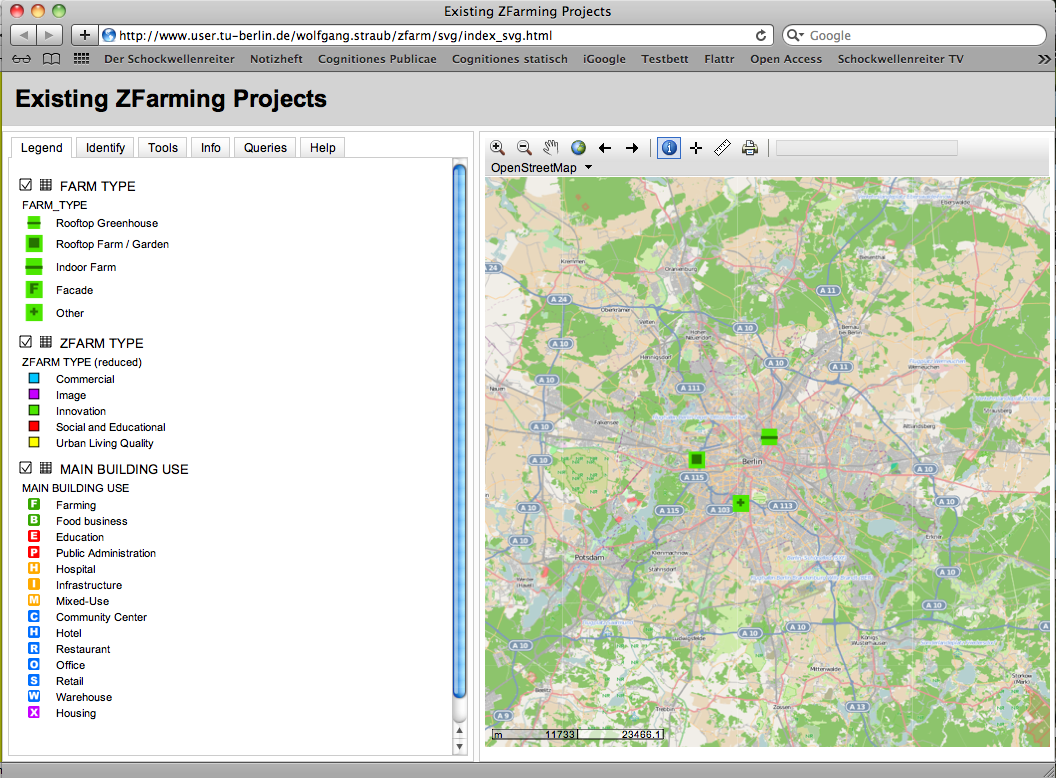This screenshot has width=1056, height=778.
Task: Select the coordinate crosshair tool
Action: pos(696,148)
